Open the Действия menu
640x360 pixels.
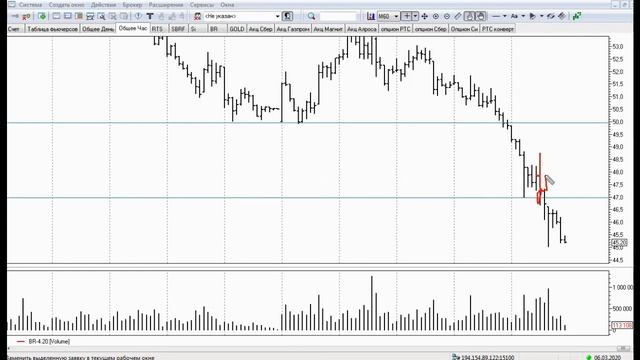coord(103,5)
